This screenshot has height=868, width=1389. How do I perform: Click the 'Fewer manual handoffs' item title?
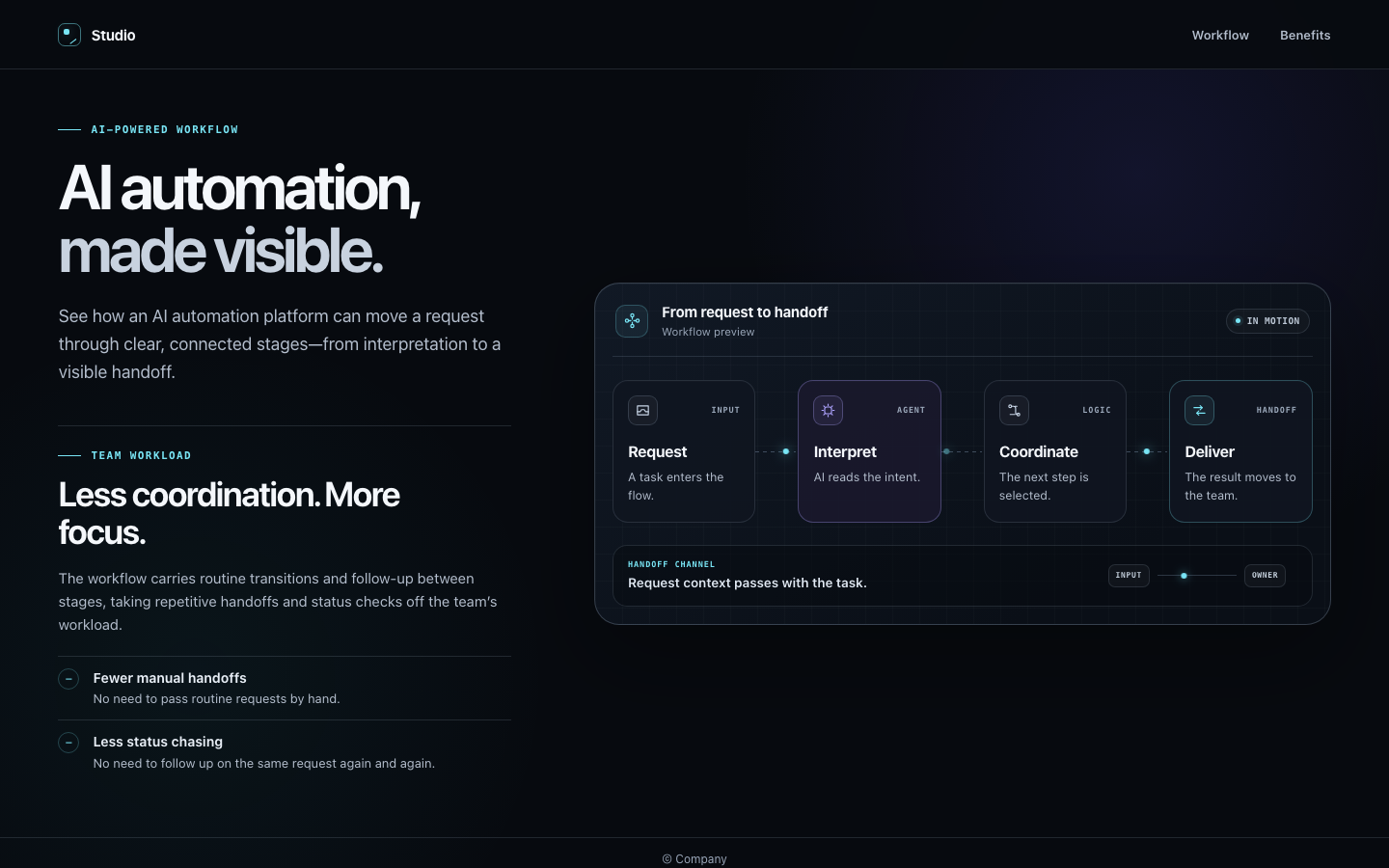170,678
